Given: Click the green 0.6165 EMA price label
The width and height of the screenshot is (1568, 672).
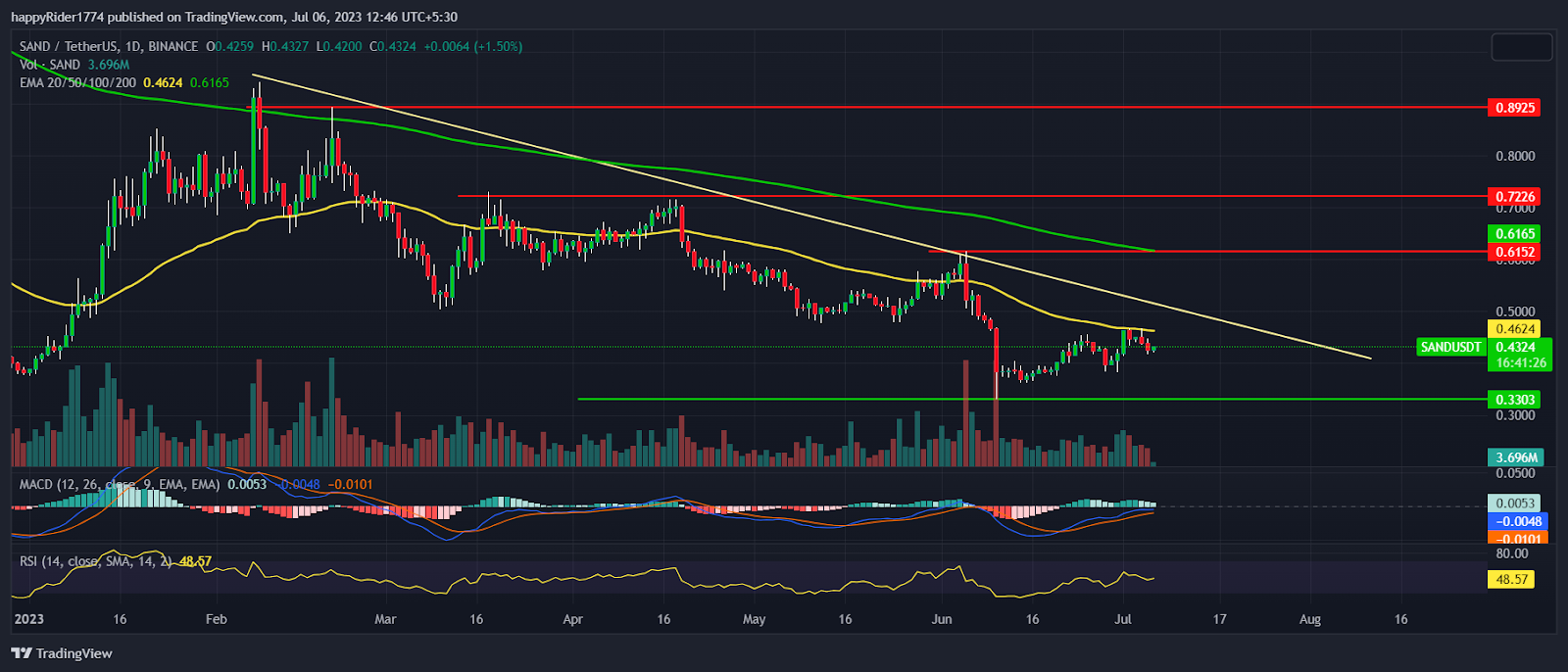Looking at the screenshot, I should point(1514,233).
